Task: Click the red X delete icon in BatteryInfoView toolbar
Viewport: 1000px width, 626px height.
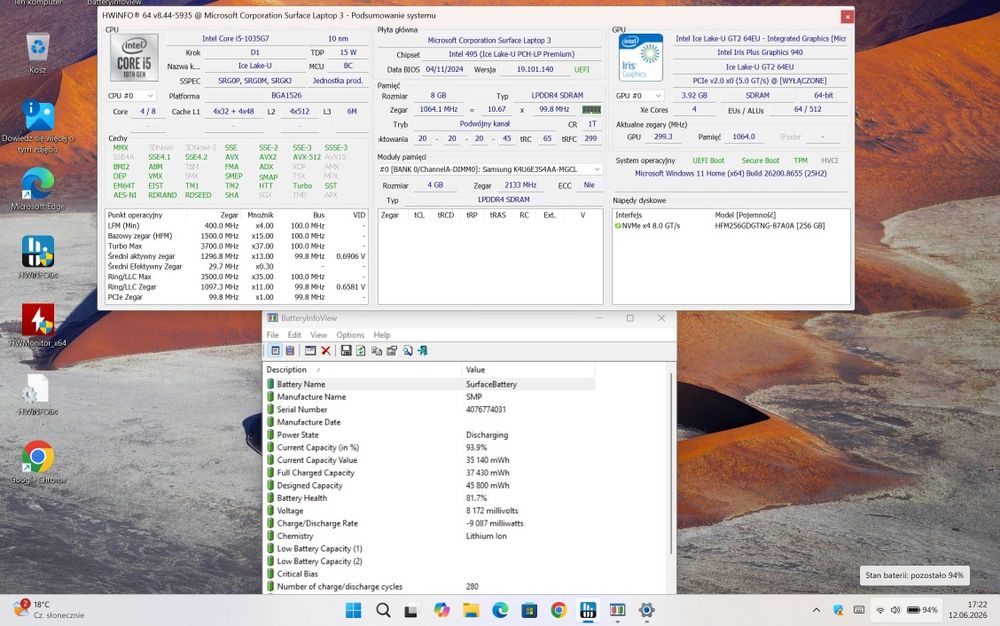Action: coord(326,351)
